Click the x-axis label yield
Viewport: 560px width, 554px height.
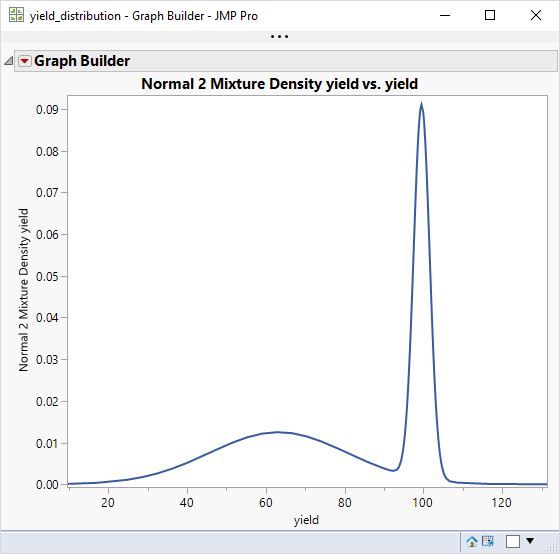tap(306, 520)
